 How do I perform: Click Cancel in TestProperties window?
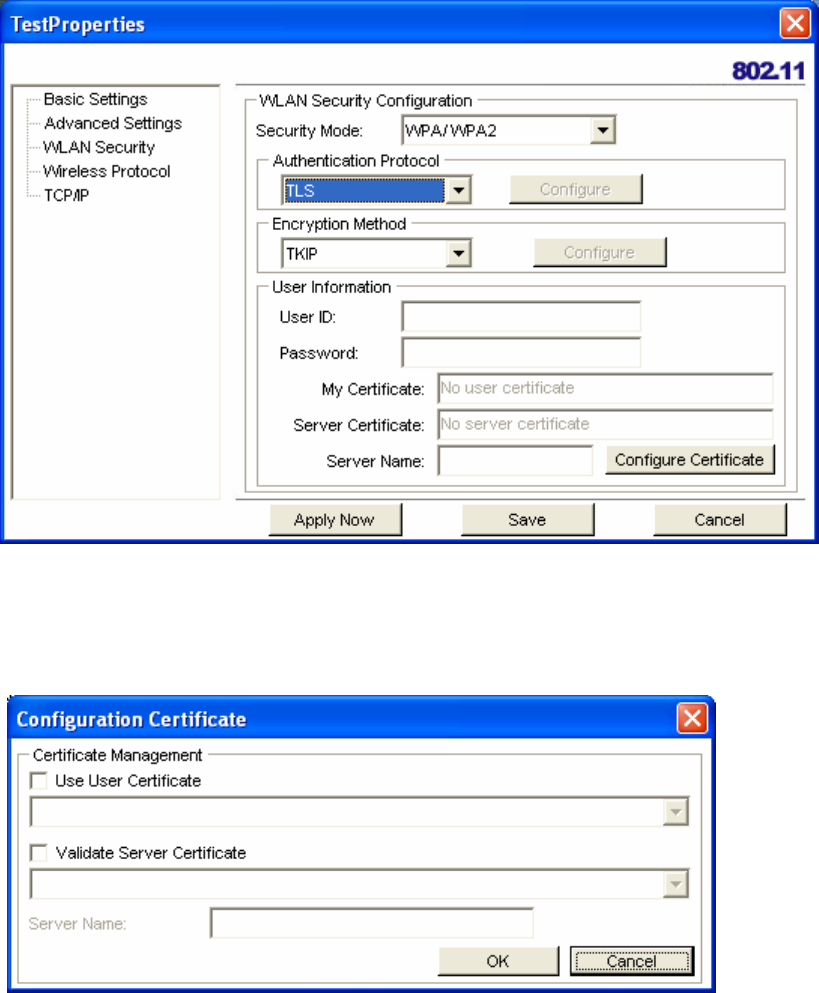(720, 520)
